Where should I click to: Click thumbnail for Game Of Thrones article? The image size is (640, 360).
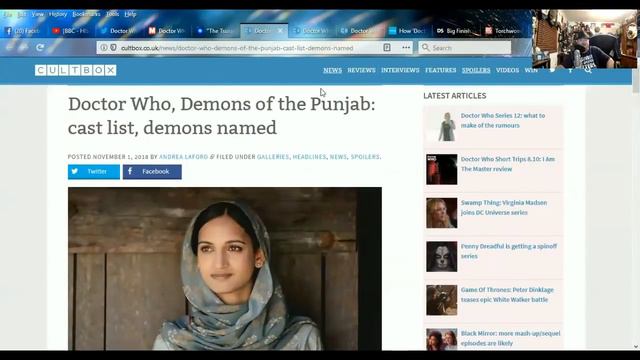click(x=442, y=300)
